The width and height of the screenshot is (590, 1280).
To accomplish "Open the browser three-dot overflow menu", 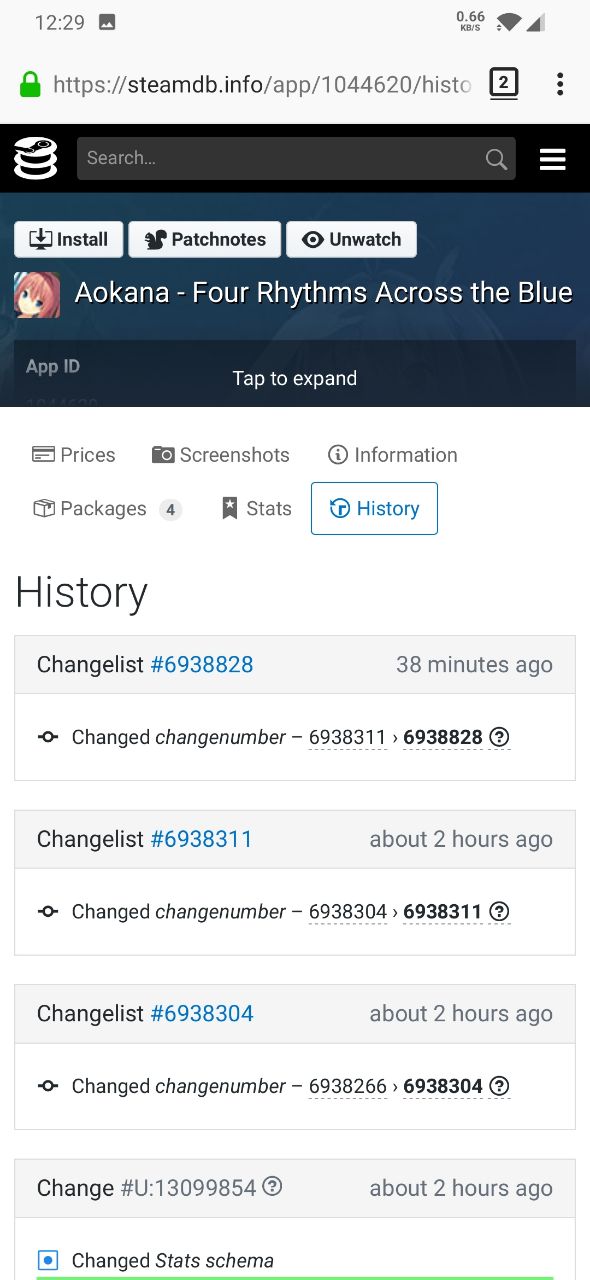I will (x=560, y=84).
